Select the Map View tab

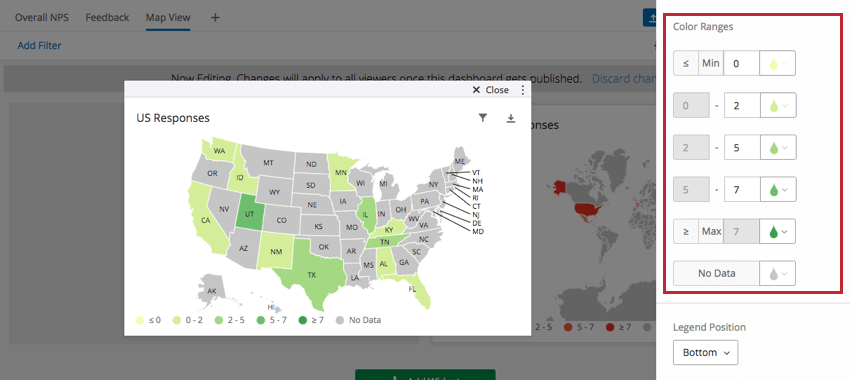click(x=168, y=17)
